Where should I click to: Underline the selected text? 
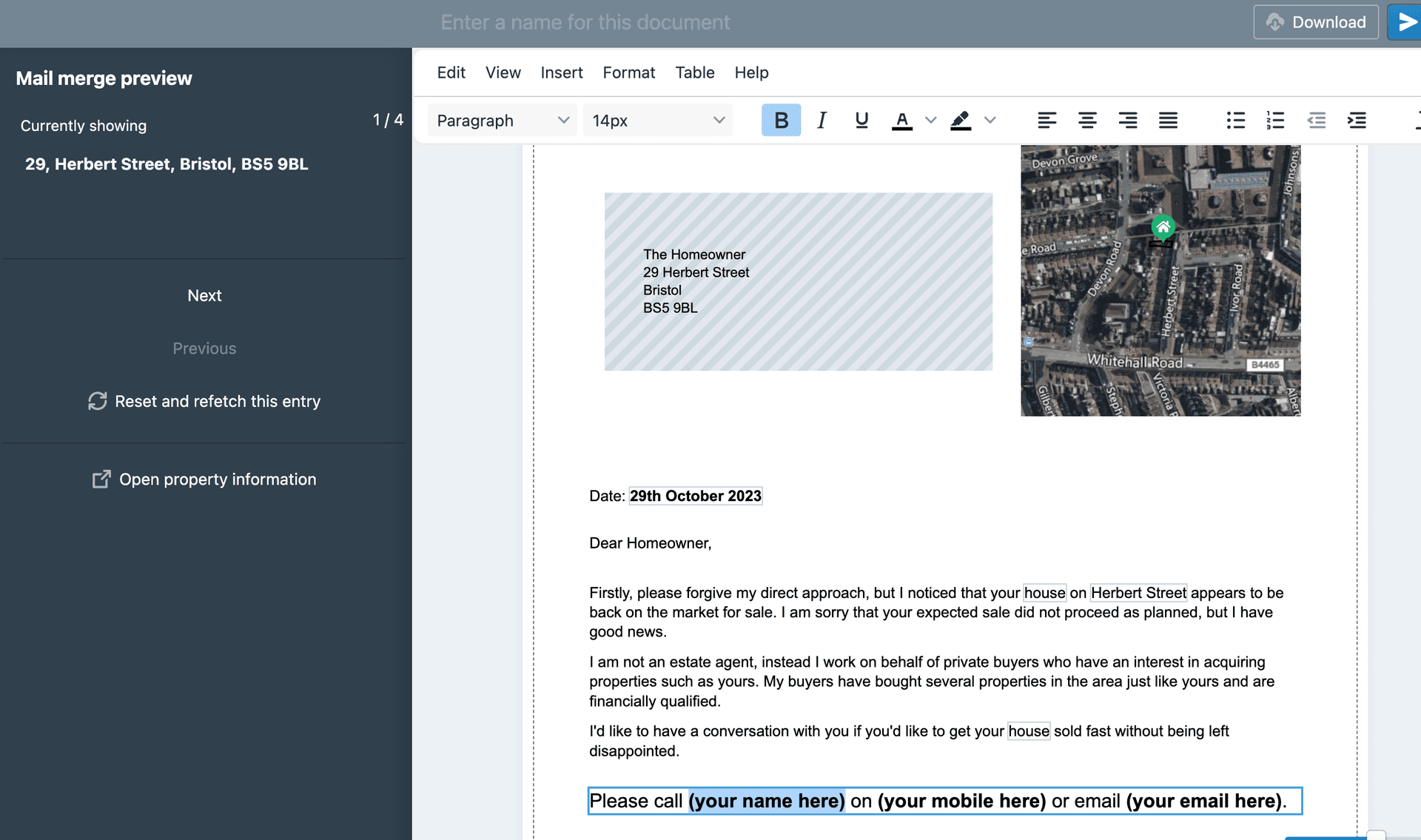(861, 120)
